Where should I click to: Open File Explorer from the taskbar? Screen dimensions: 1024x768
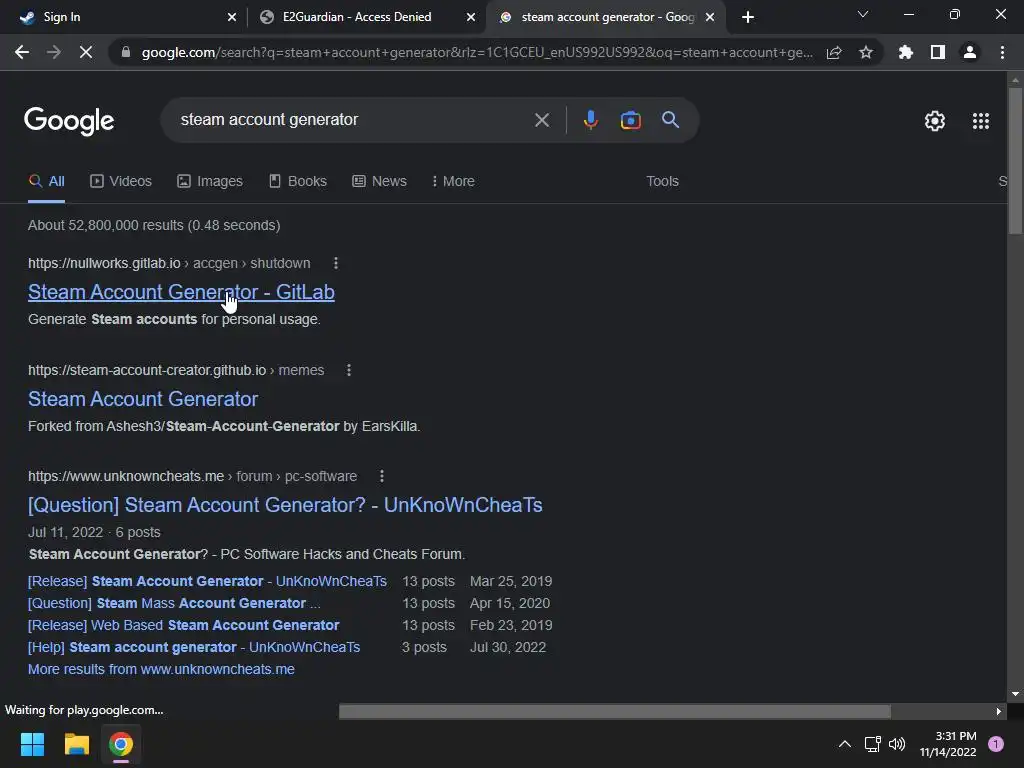point(76,744)
